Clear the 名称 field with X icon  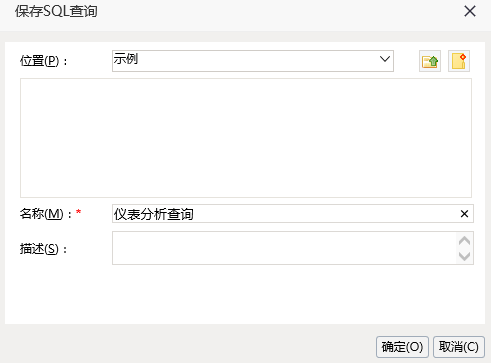click(x=464, y=214)
